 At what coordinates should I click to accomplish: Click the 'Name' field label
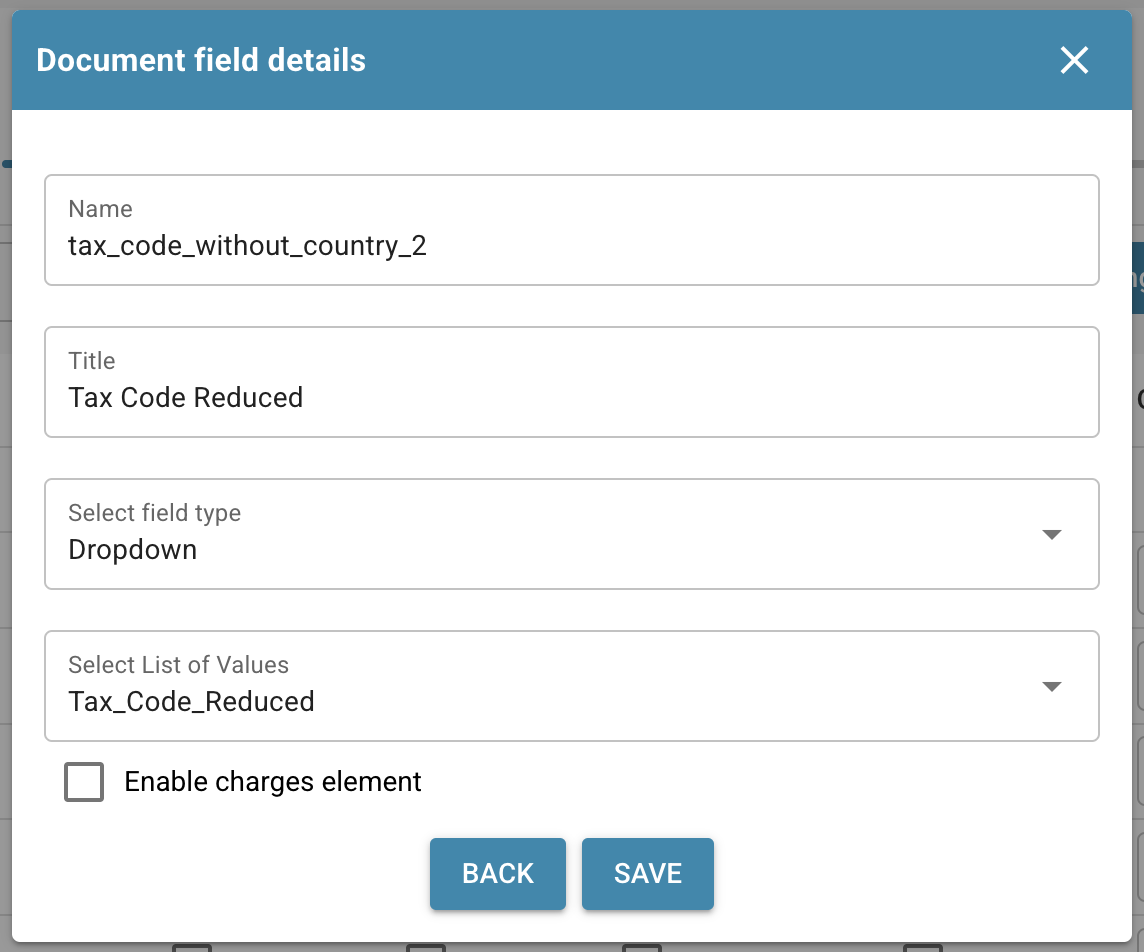point(100,209)
